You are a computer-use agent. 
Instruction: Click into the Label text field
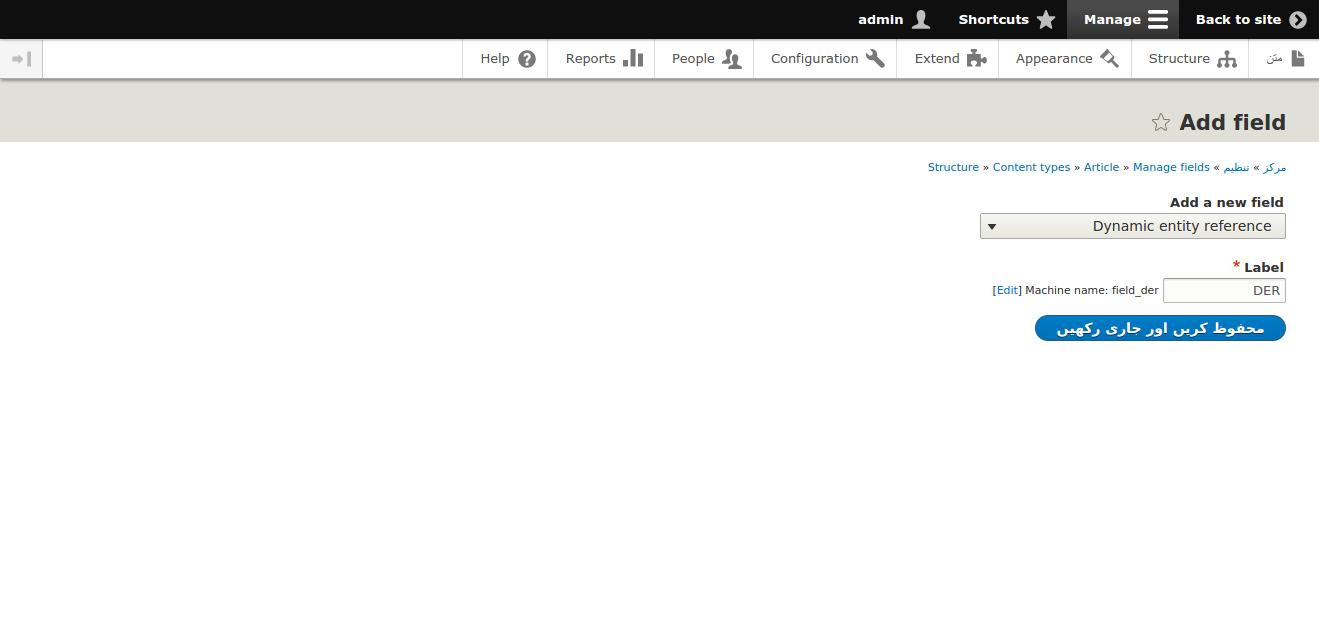pyautogui.click(x=1224, y=291)
